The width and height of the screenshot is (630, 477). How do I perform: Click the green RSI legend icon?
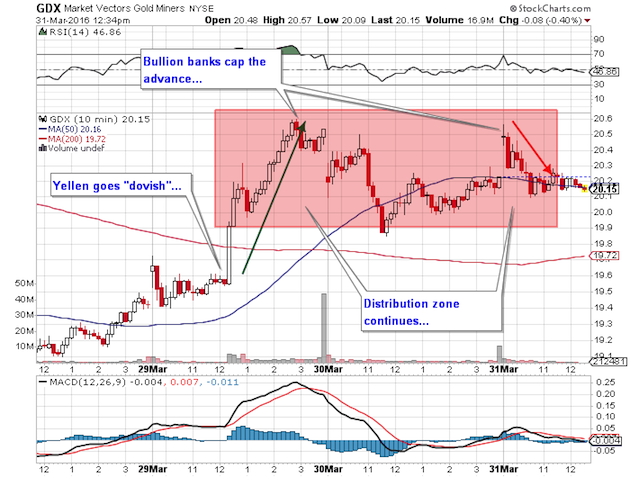42,32
